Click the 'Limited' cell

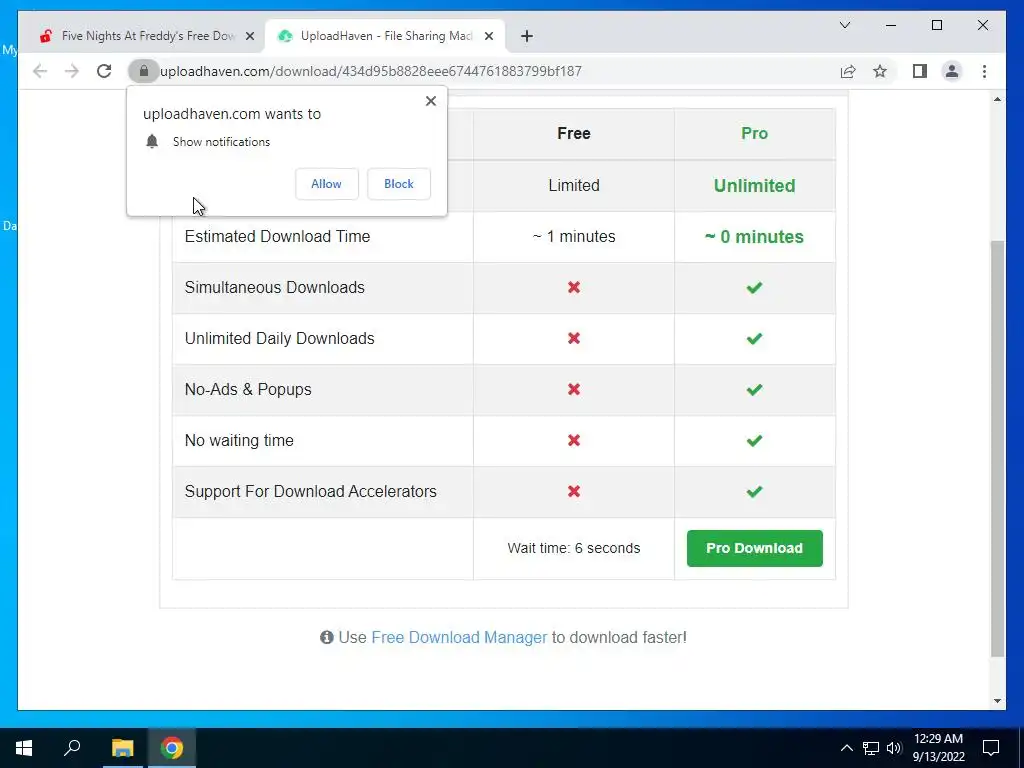[574, 185]
